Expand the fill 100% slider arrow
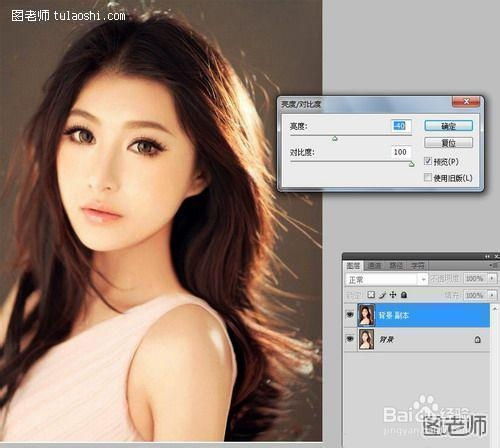Viewport: 500px width, 448px height. coord(492,295)
